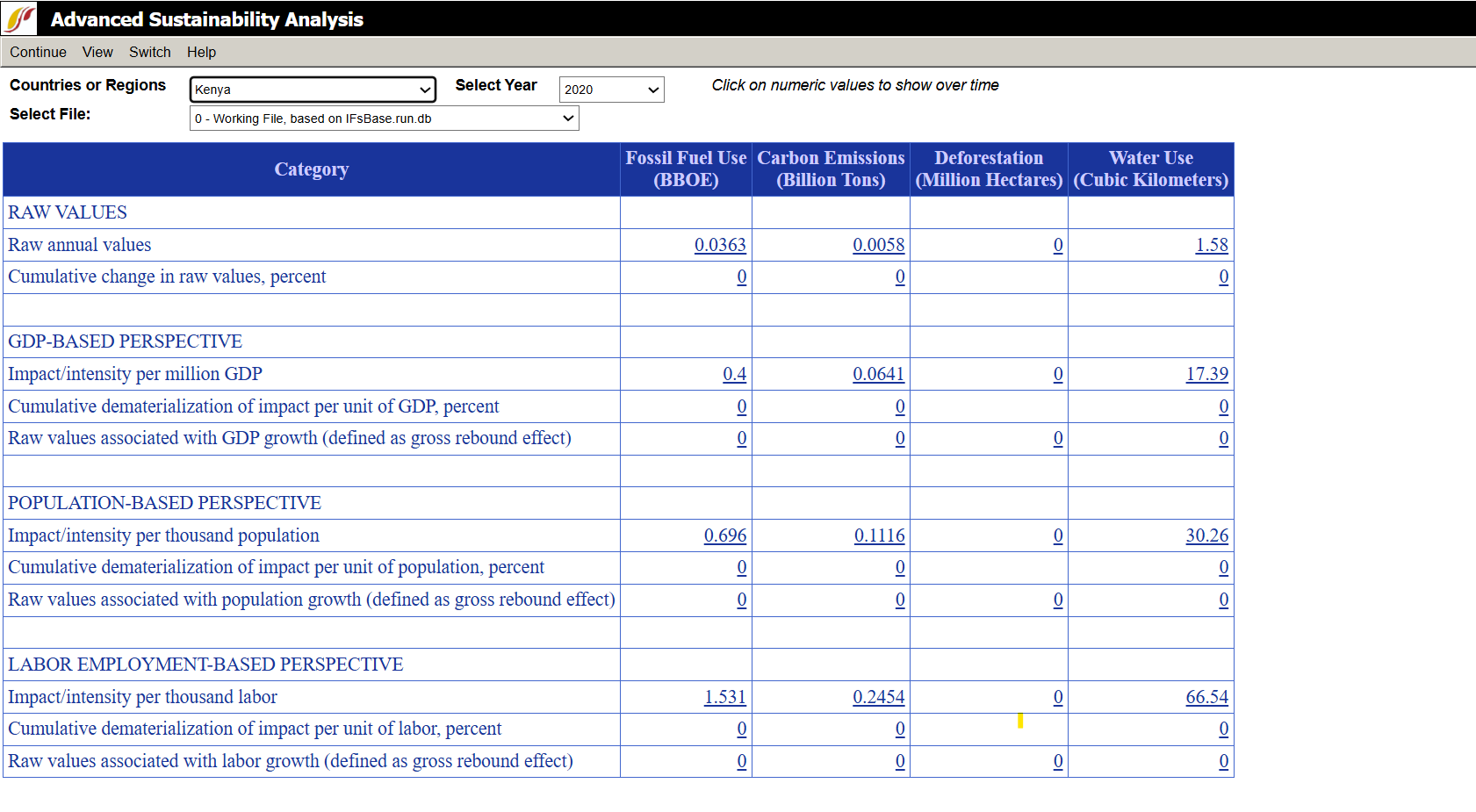Click water use per population value 30.26
Viewport: 1476px width, 812px height.
click(x=1206, y=535)
